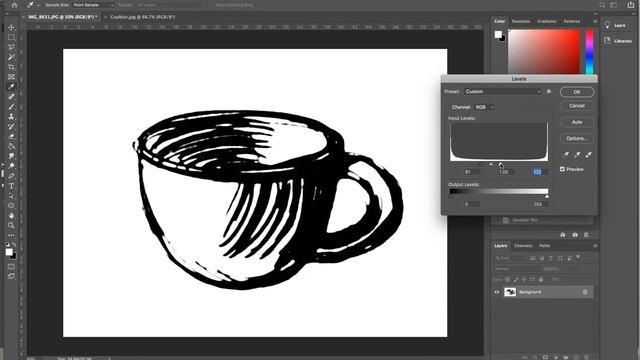The image size is (640, 360).
Task: Open the Preset dropdown showing Custom
Action: 502,91
